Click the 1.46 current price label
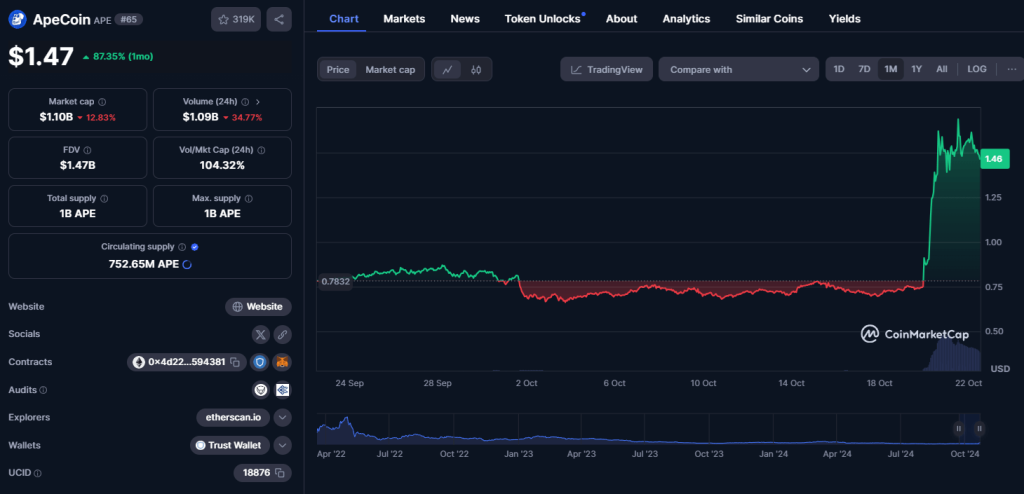 (x=996, y=159)
